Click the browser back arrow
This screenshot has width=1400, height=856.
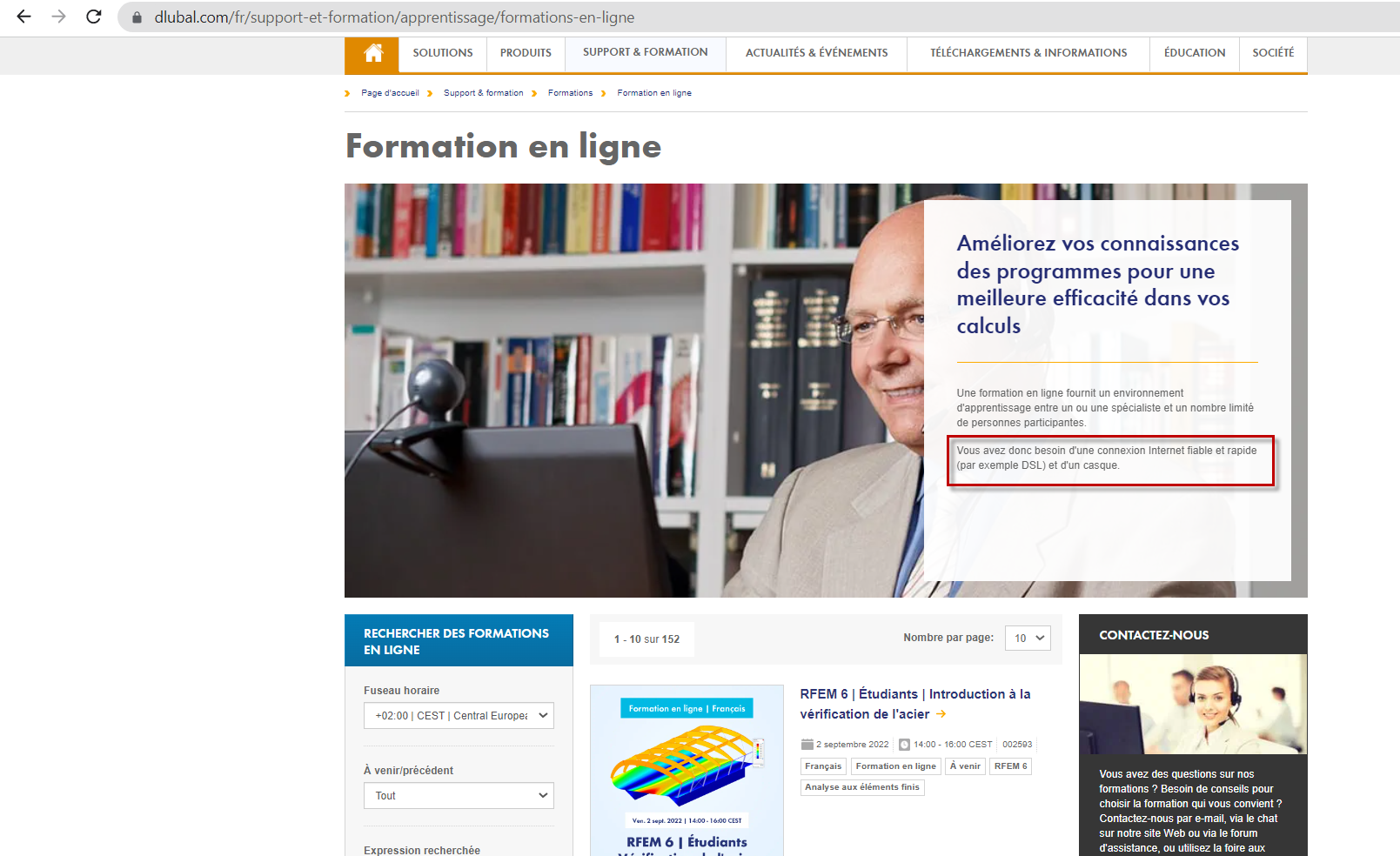click(23, 17)
